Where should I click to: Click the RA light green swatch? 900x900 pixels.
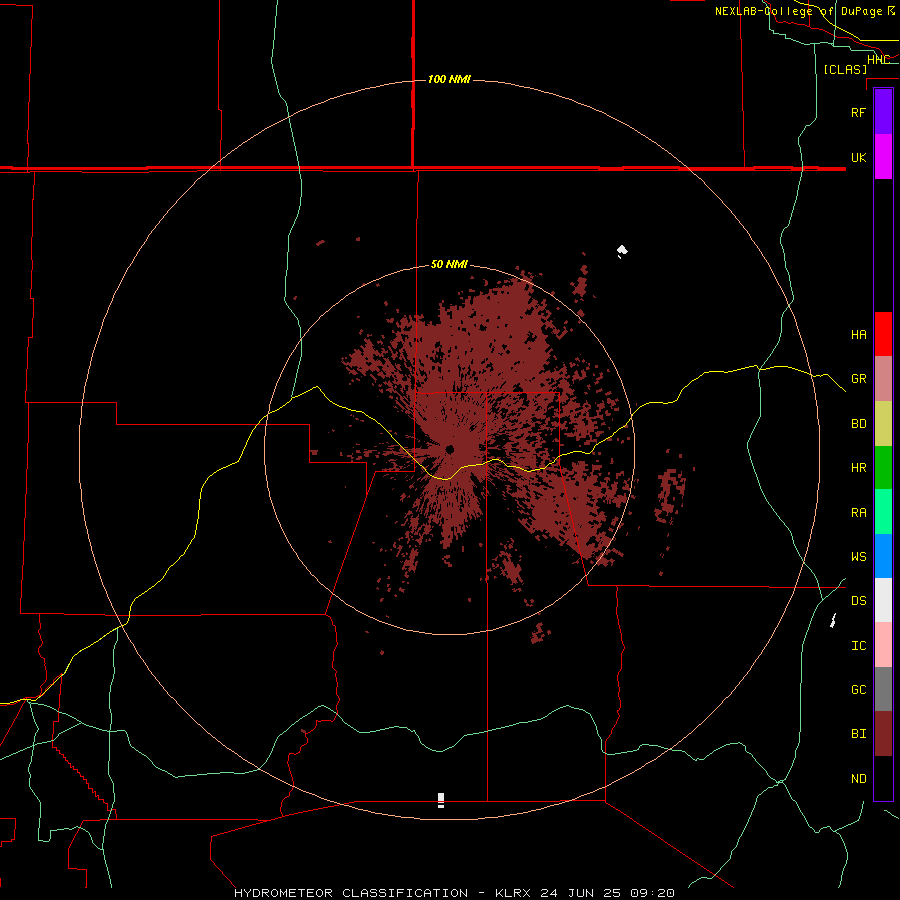click(883, 512)
